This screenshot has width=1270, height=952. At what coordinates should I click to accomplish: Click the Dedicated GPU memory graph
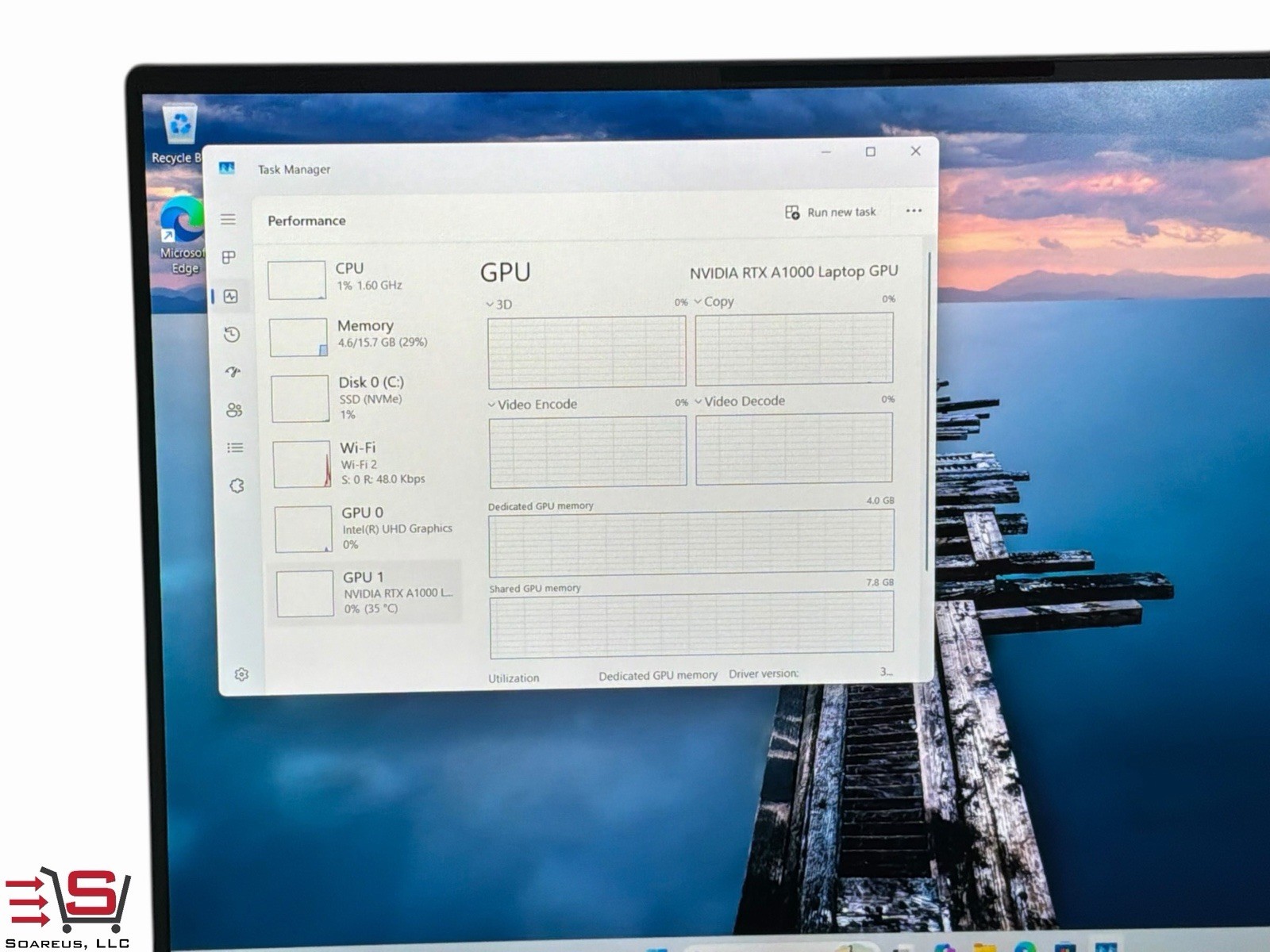coord(691,543)
